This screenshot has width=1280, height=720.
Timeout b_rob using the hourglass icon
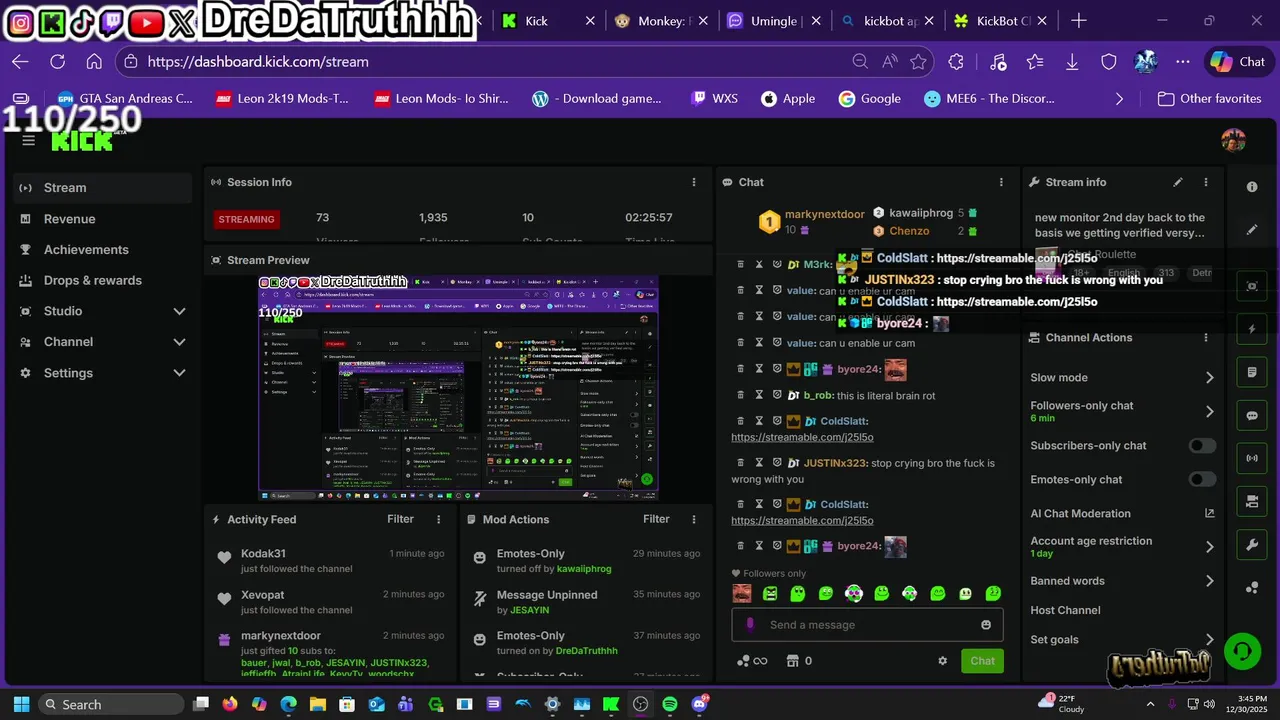[759, 395]
